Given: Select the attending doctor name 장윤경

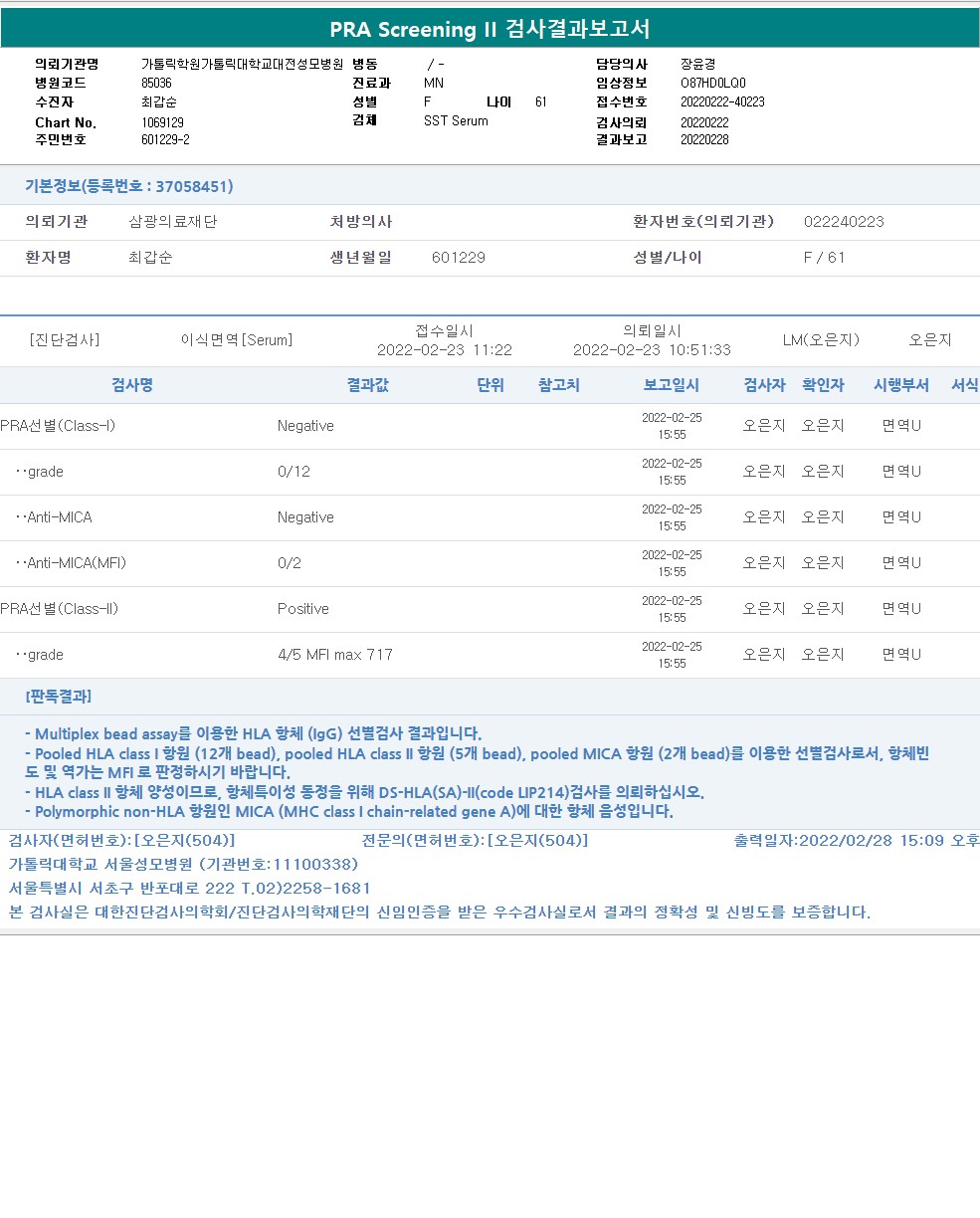Looking at the screenshot, I should (x=697, y=64).
